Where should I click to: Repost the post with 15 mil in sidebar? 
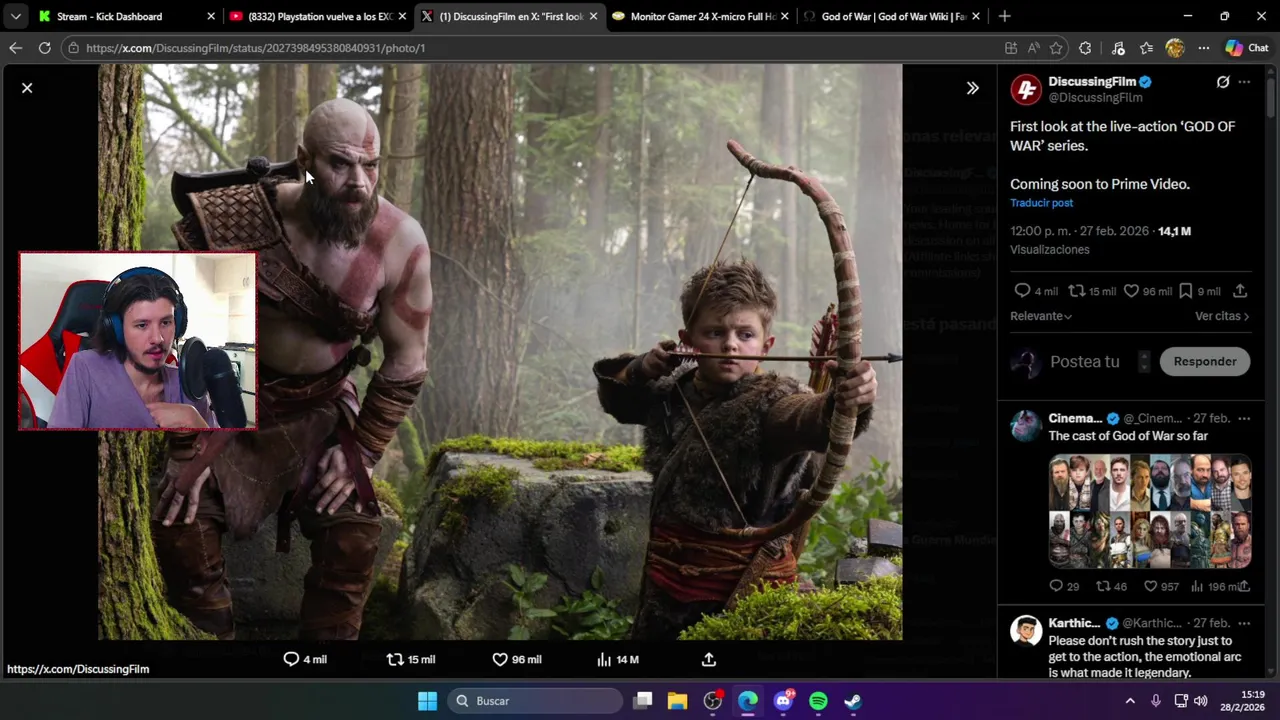coord(1092,291)
